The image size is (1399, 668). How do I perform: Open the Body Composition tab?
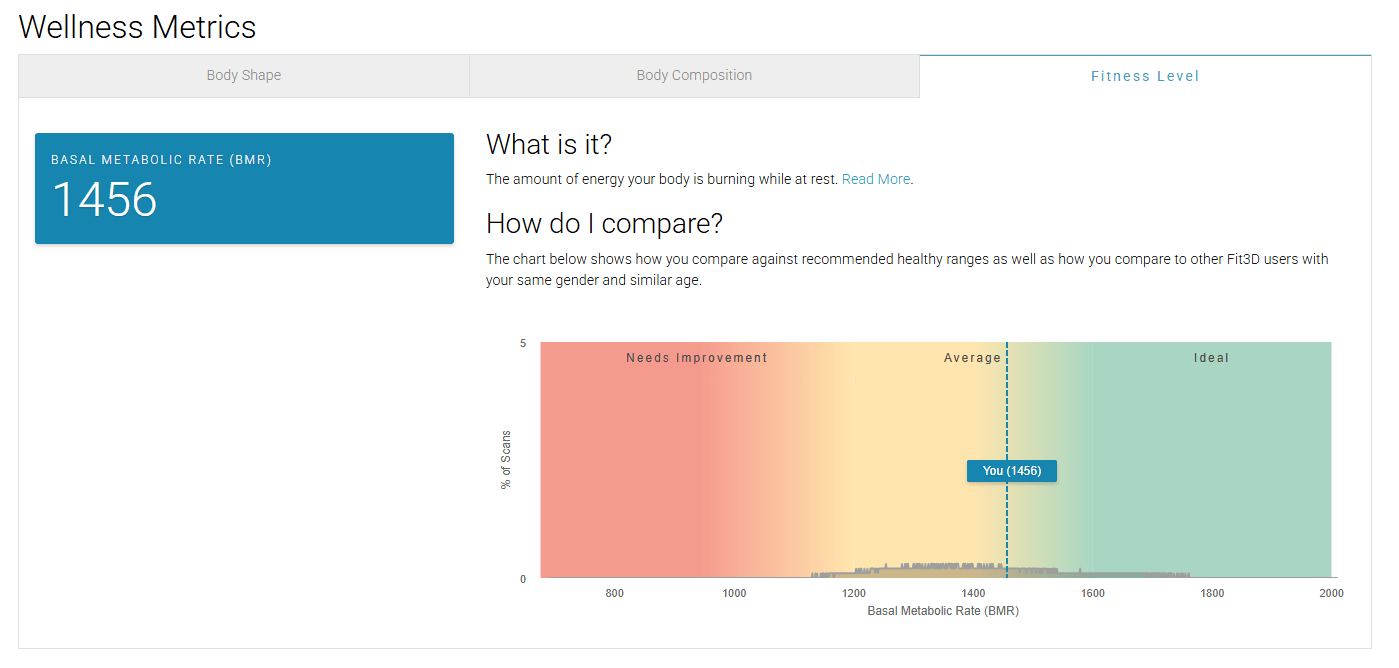point(694,76)
